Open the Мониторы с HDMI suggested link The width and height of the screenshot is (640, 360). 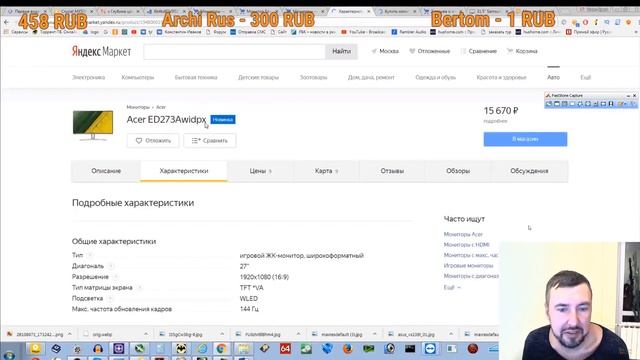467,244
